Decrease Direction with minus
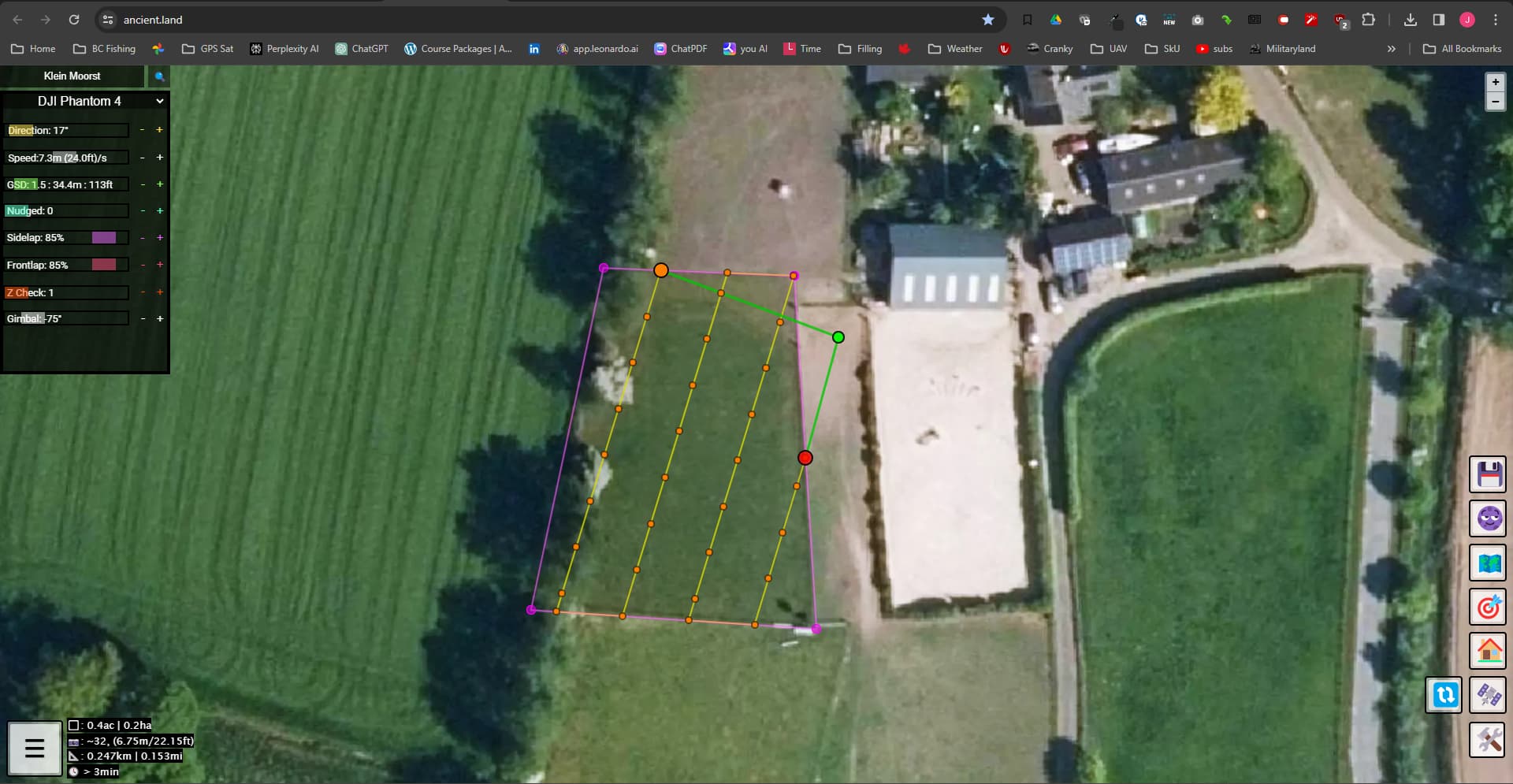 142,130
